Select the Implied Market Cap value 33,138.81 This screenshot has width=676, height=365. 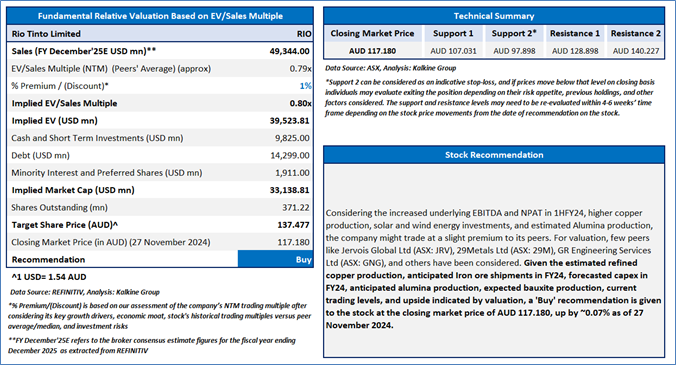click(x=289, y=190)
